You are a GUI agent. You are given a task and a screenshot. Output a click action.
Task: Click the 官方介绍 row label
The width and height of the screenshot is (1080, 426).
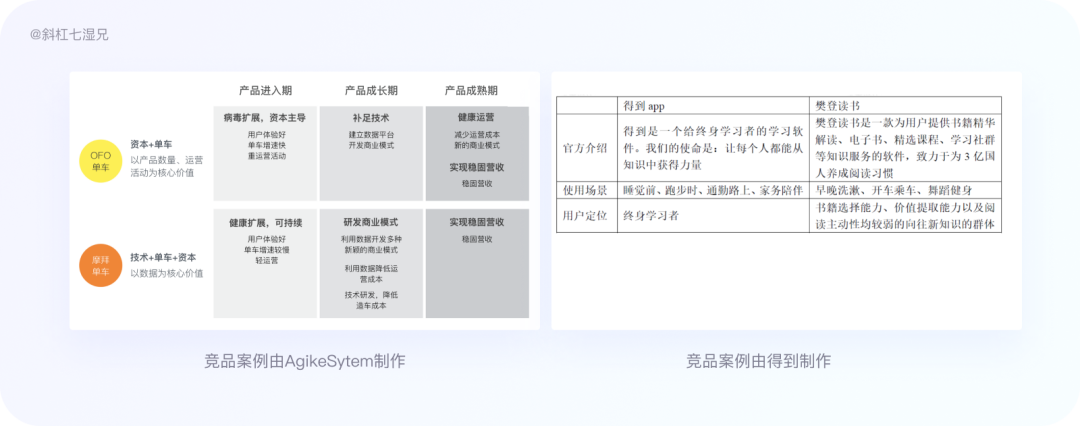(586, 147)
